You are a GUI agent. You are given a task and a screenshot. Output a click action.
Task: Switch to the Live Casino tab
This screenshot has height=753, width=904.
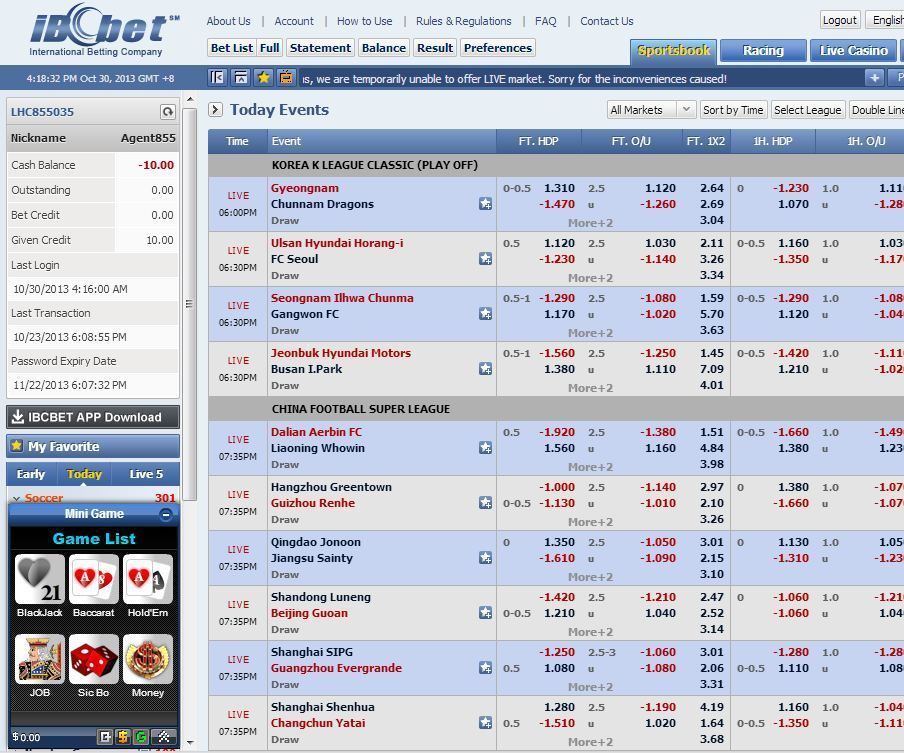coord(853,51)
